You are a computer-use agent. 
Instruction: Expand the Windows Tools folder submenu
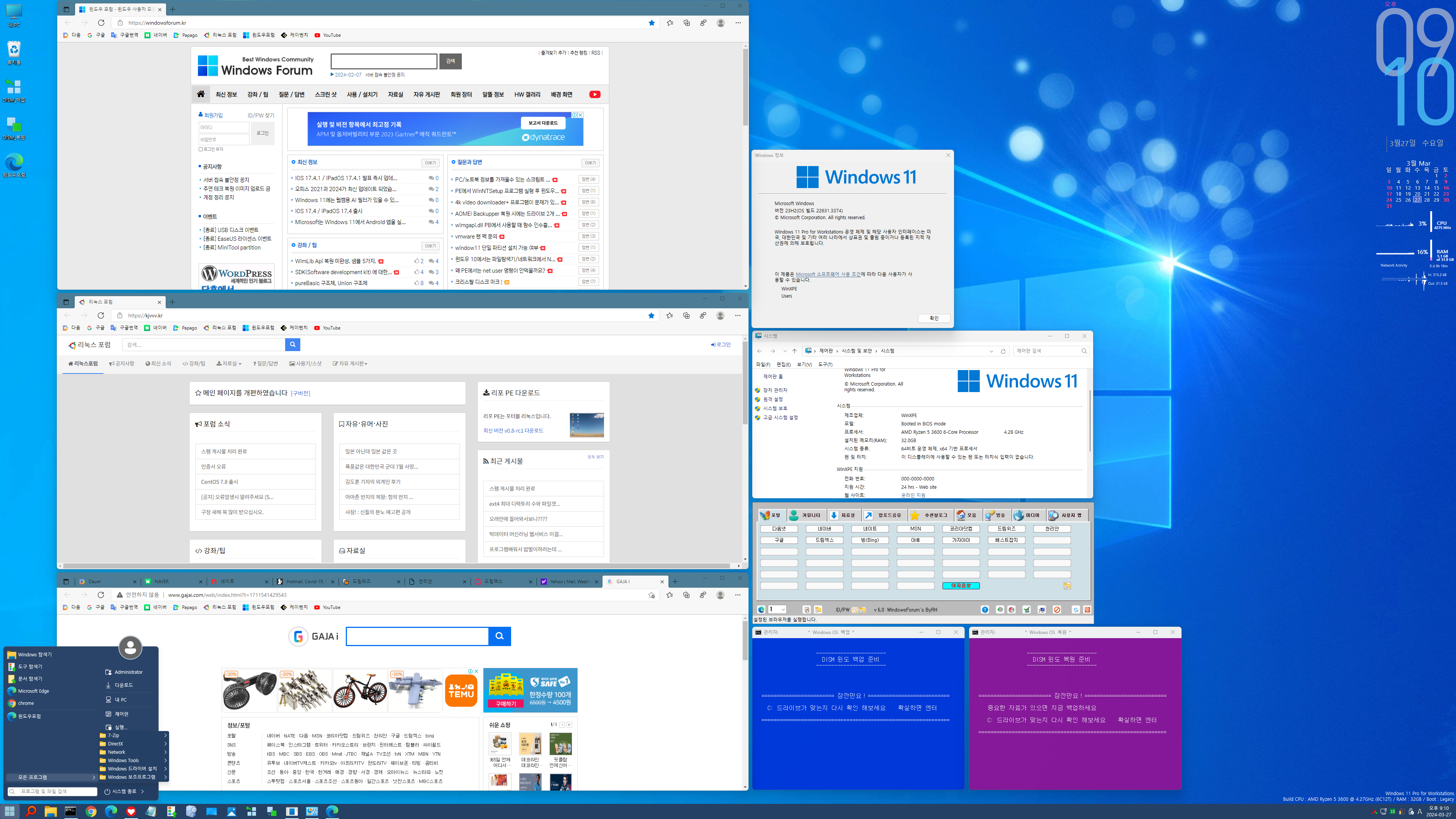(x=134, y=760)
